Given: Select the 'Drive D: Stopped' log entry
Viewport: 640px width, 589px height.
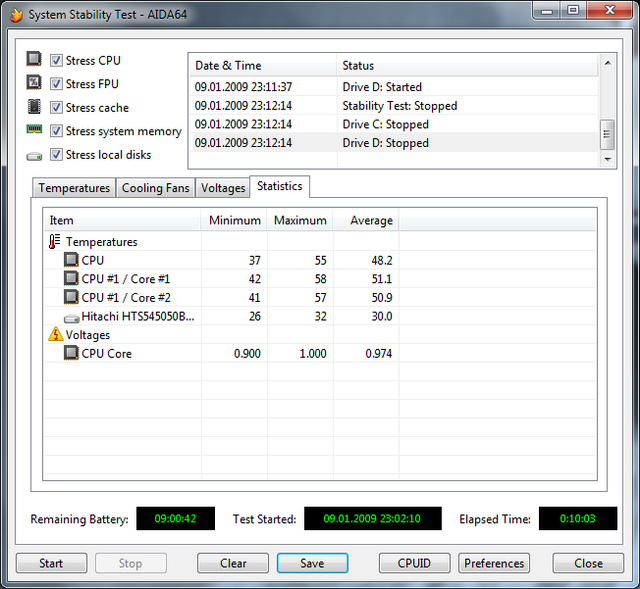Looking at the screenshot, I should click(394, 143).
